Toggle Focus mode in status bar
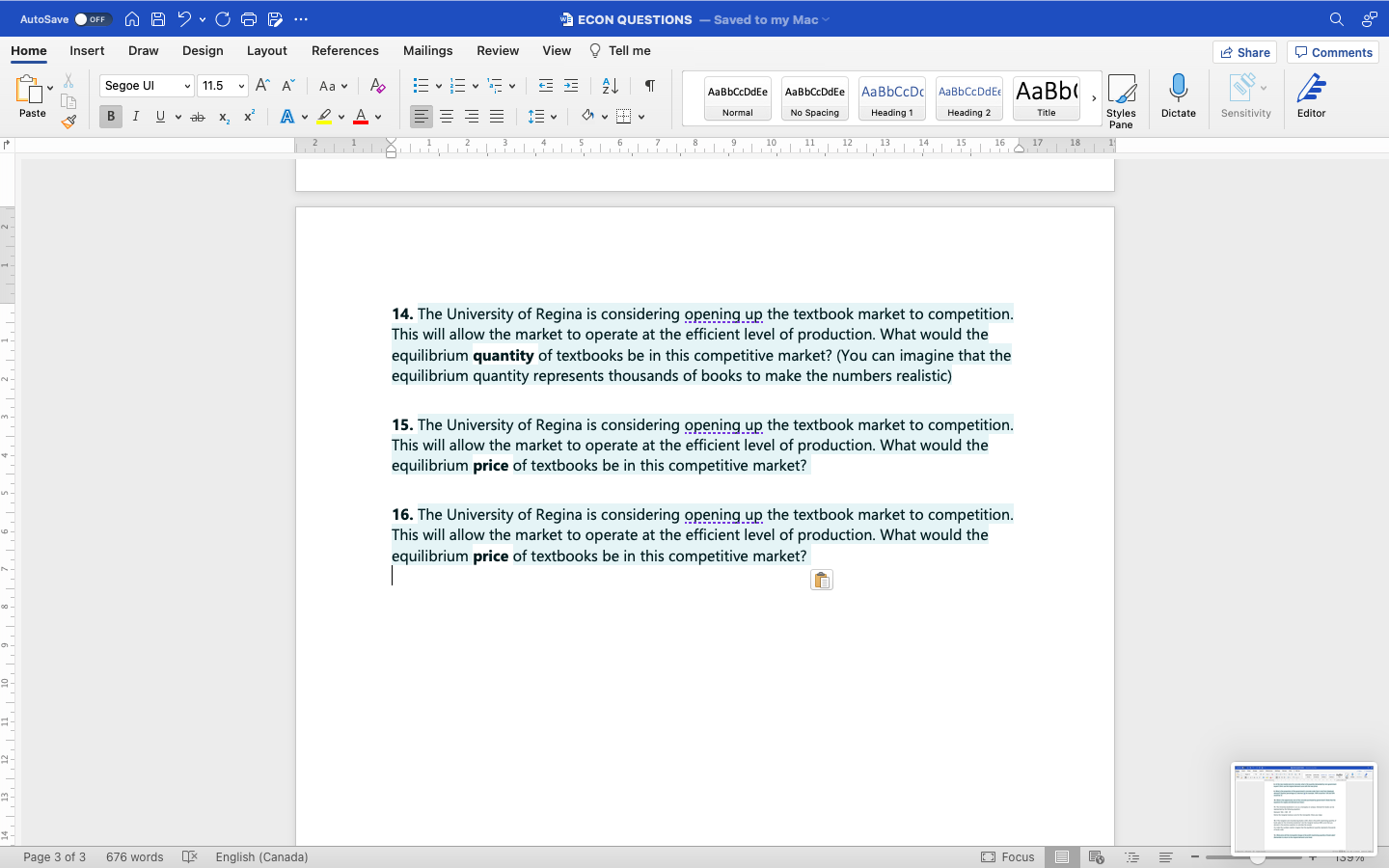Screen dimensions: 1389x868 point(1008,856)
